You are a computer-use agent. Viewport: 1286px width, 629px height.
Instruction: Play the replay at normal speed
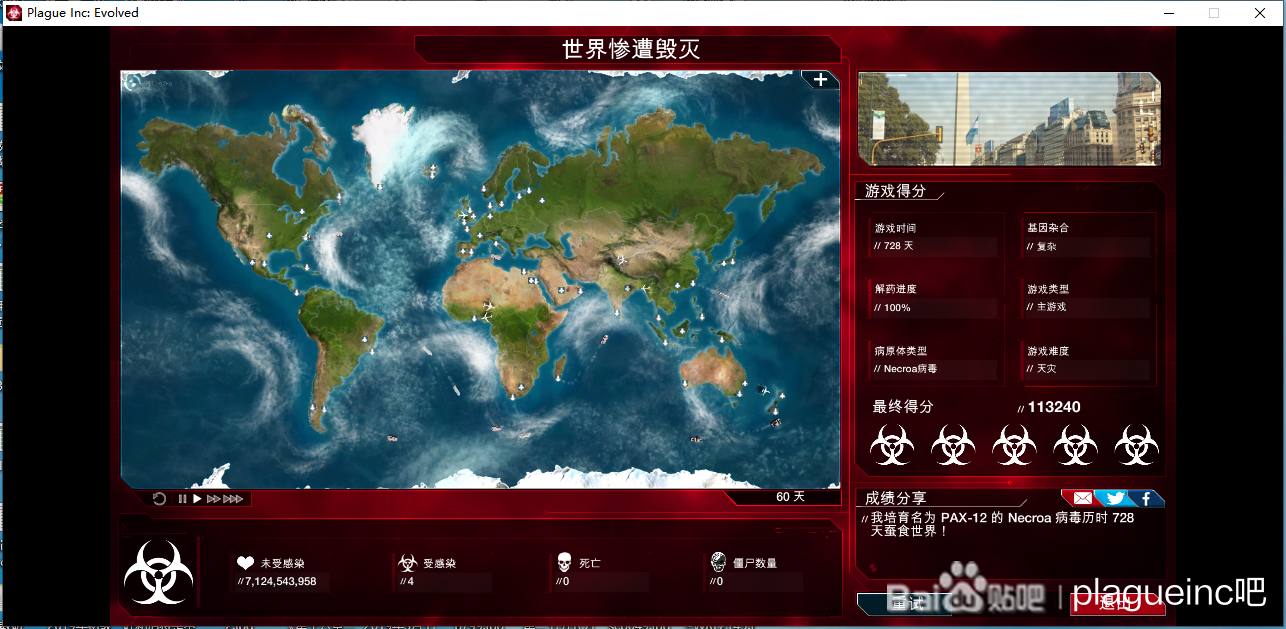pyautogui.click(x=197, y=499)
